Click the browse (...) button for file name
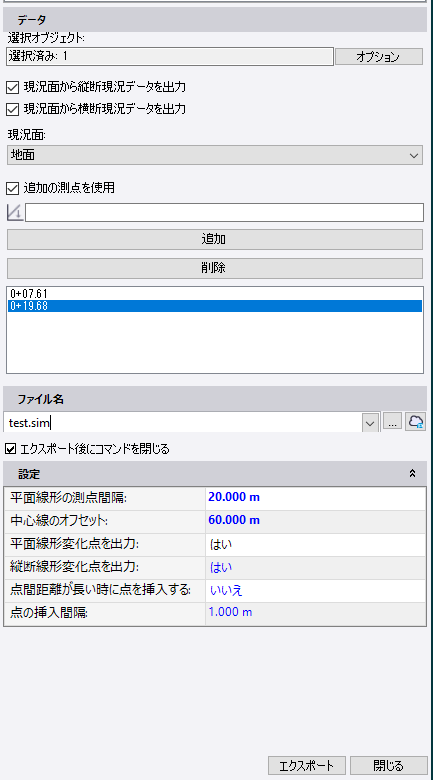 click(393, 422)
